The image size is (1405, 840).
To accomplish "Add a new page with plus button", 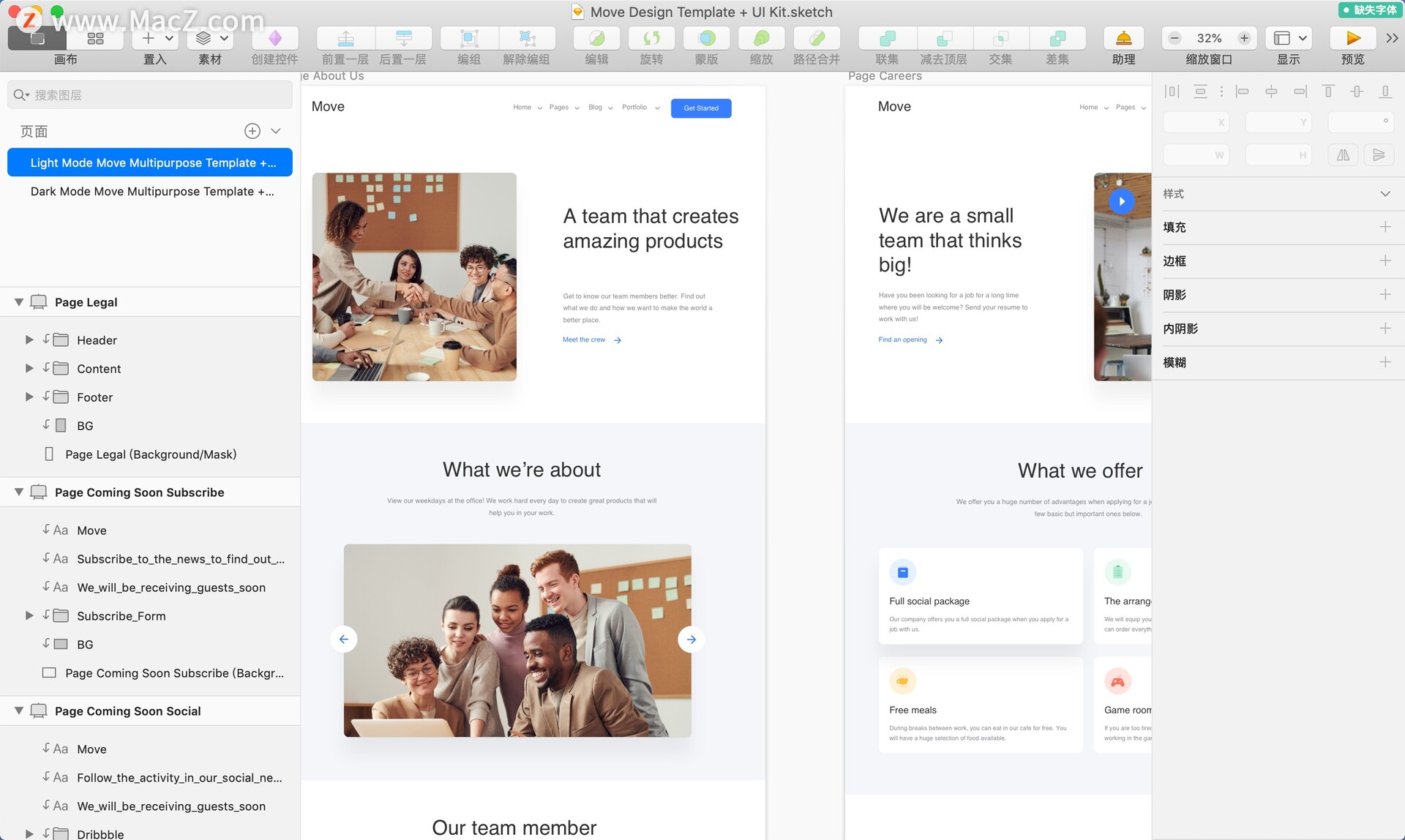I will click(x=252, y=131).
